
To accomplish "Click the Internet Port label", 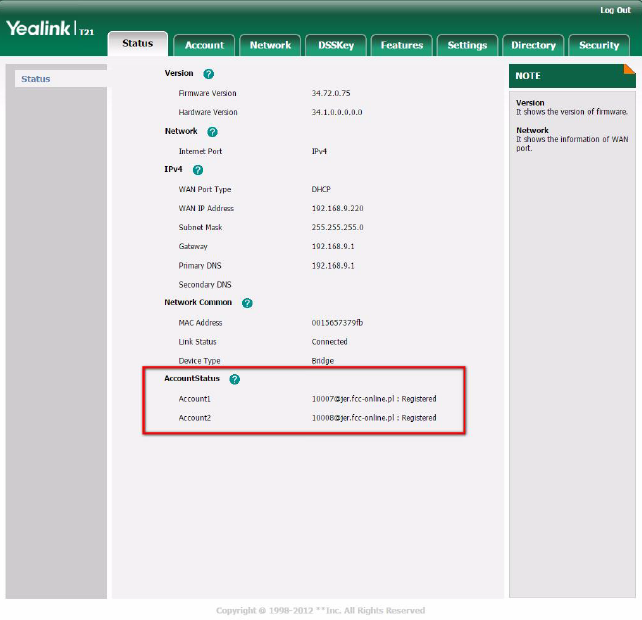I will 200,151.
